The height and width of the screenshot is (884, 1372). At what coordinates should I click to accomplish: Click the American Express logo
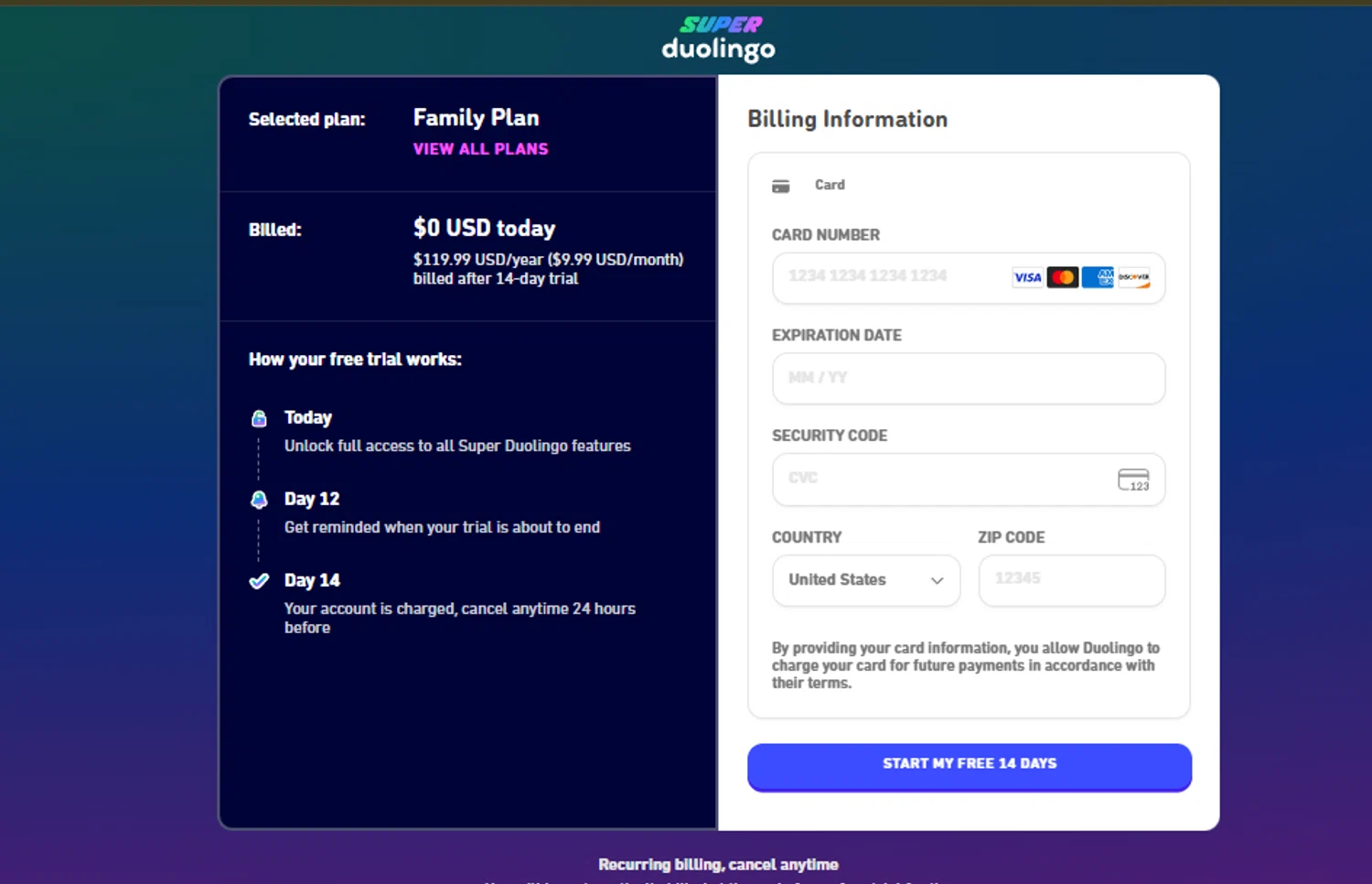[1098, 277]
